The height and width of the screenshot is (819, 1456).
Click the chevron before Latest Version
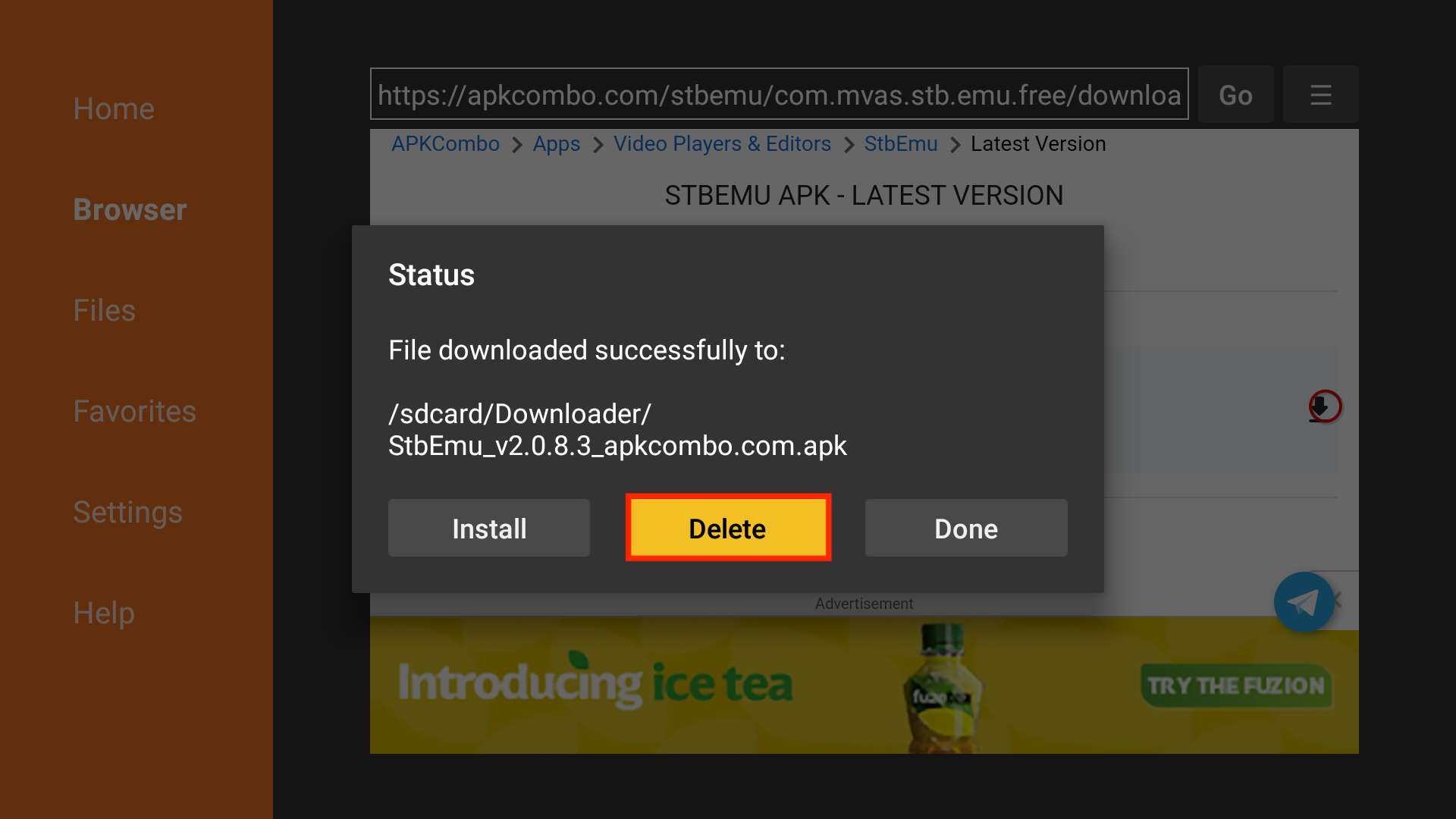click(955, 145)
